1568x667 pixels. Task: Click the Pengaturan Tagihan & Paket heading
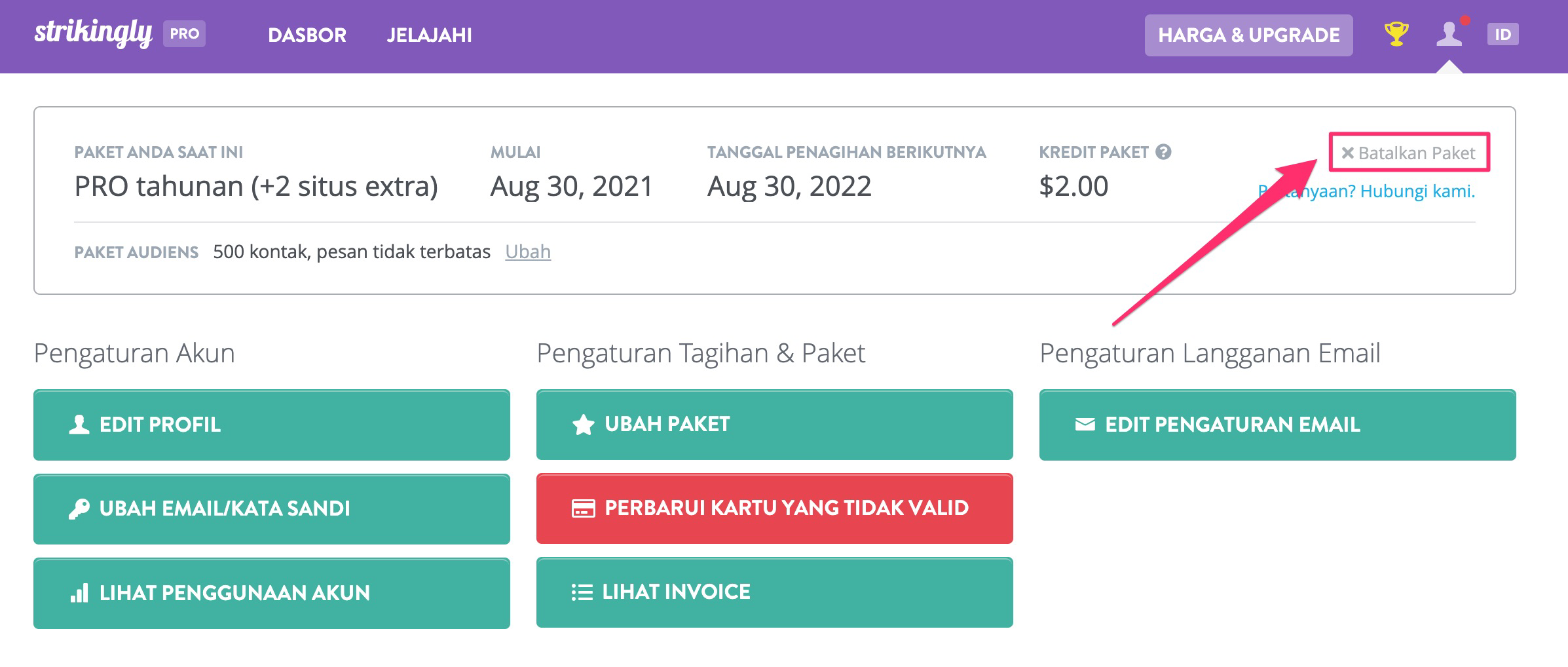[x=701, y=354]
